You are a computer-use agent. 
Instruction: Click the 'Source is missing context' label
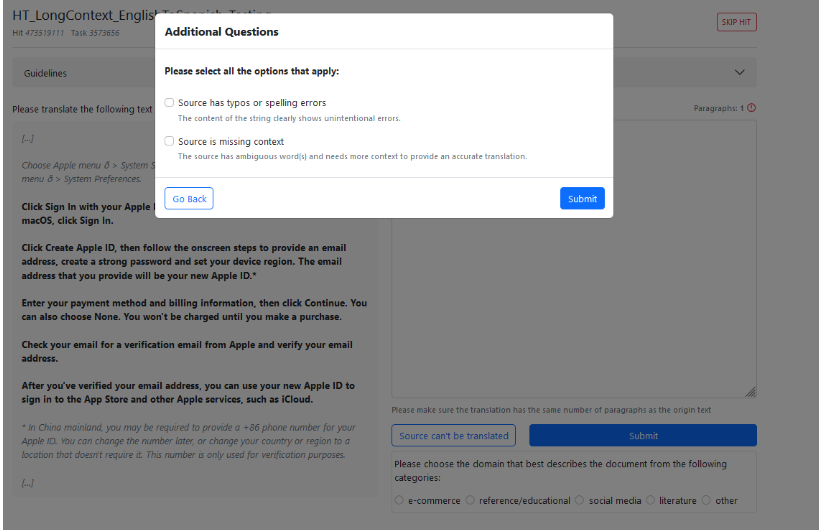231,142
